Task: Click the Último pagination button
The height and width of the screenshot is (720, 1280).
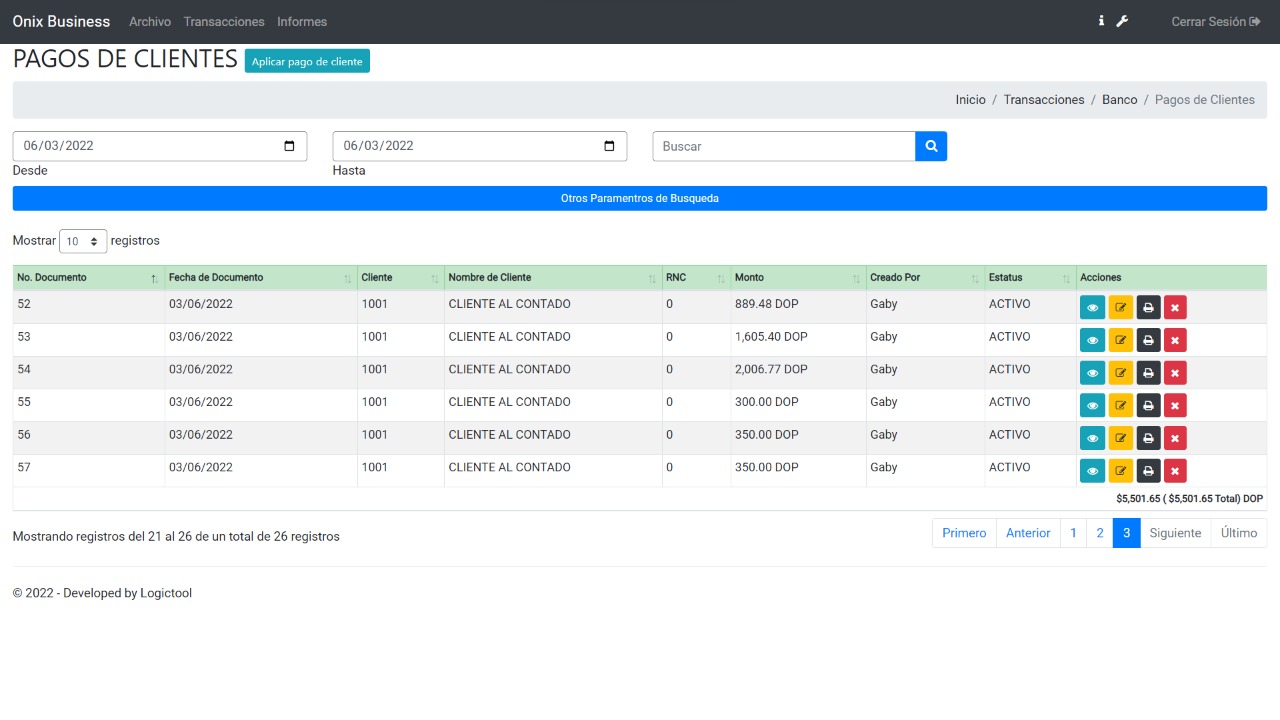Action: (x=1239, y=533)
